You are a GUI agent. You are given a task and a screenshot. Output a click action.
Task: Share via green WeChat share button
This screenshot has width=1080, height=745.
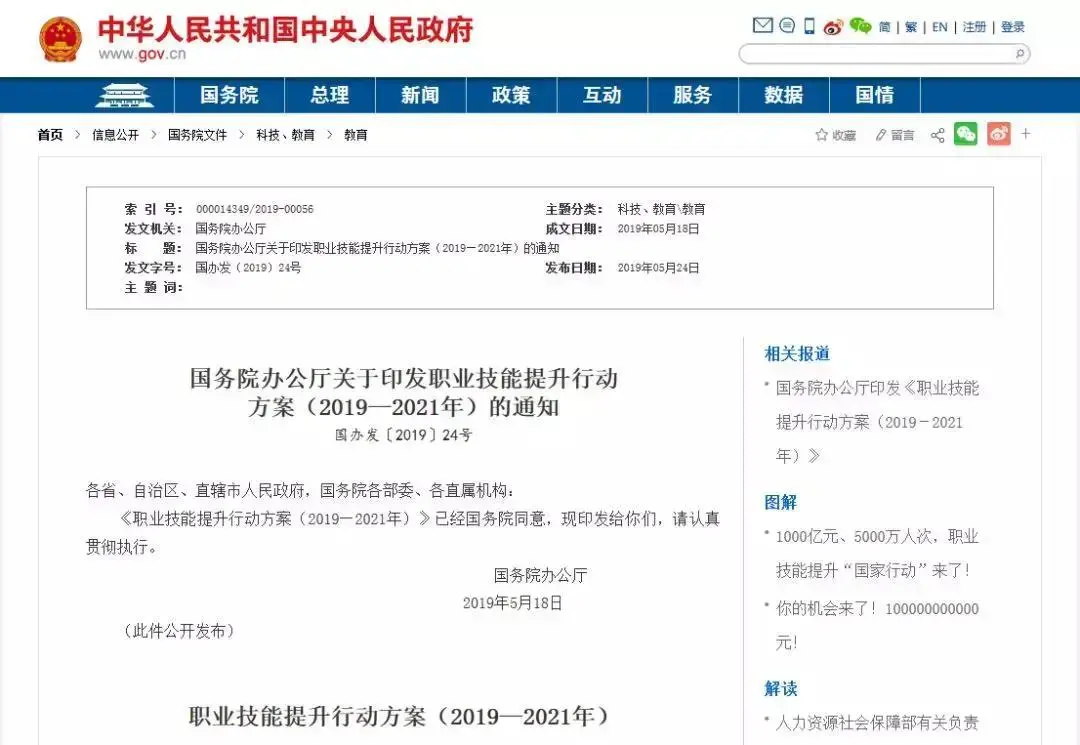point(965,134)
